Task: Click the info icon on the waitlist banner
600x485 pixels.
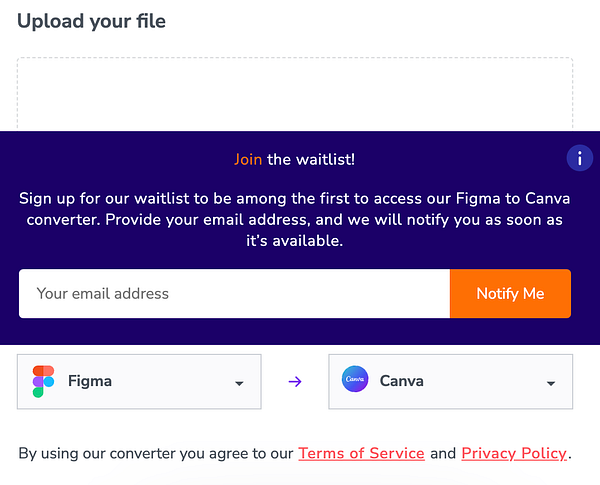Action: (x=580, y=158)
